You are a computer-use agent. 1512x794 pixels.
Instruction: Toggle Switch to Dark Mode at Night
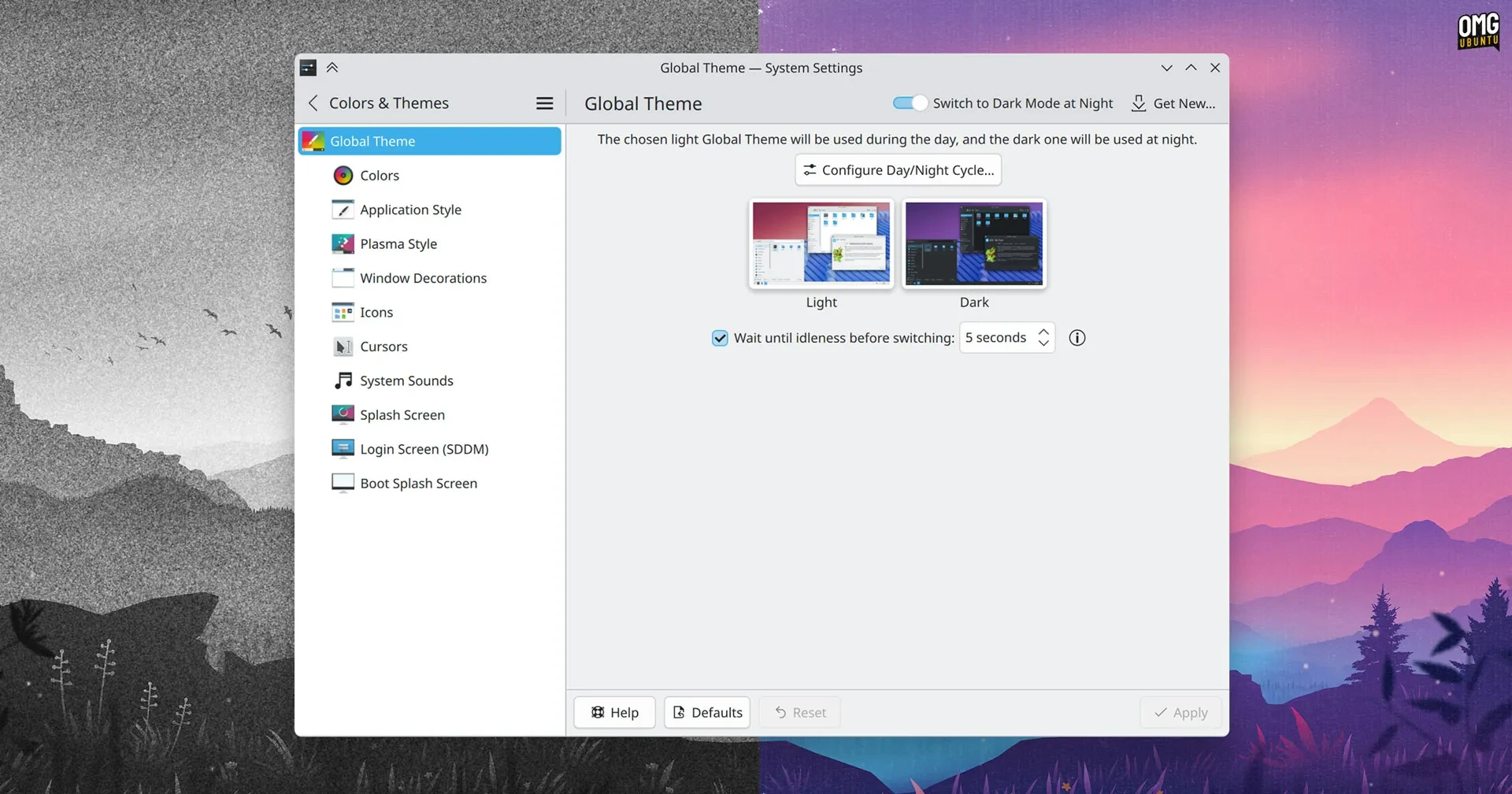[x=910, y=103]
